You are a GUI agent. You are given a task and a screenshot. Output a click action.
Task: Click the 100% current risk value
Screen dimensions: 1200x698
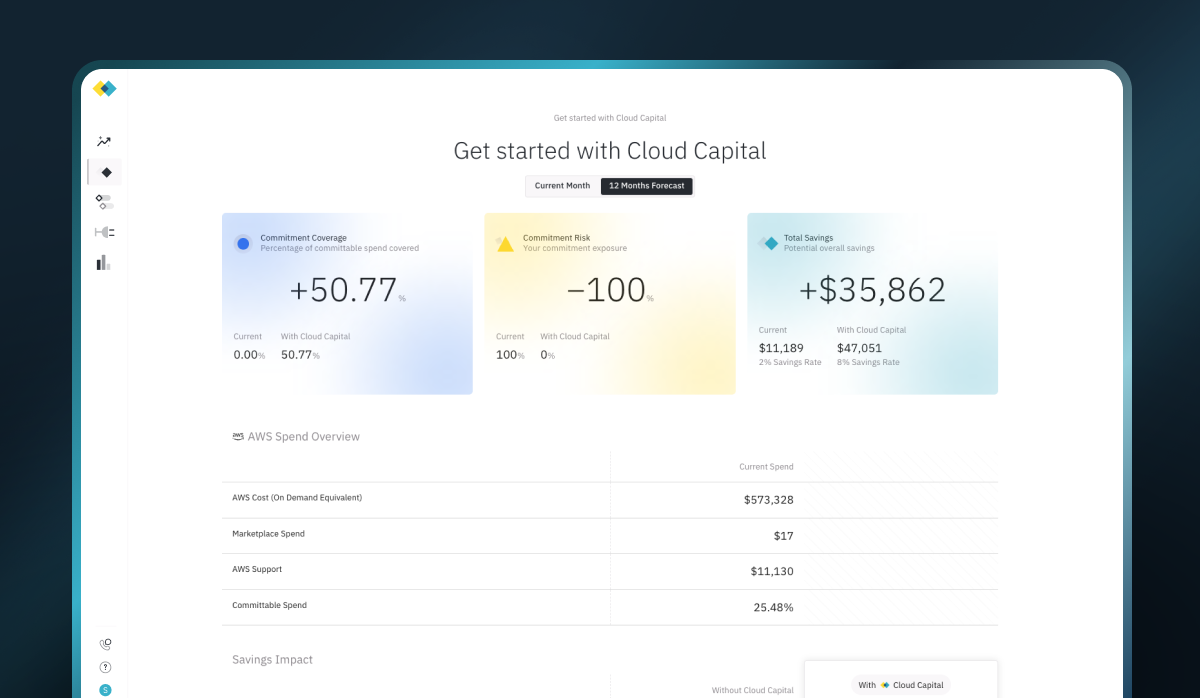(510, 355)
